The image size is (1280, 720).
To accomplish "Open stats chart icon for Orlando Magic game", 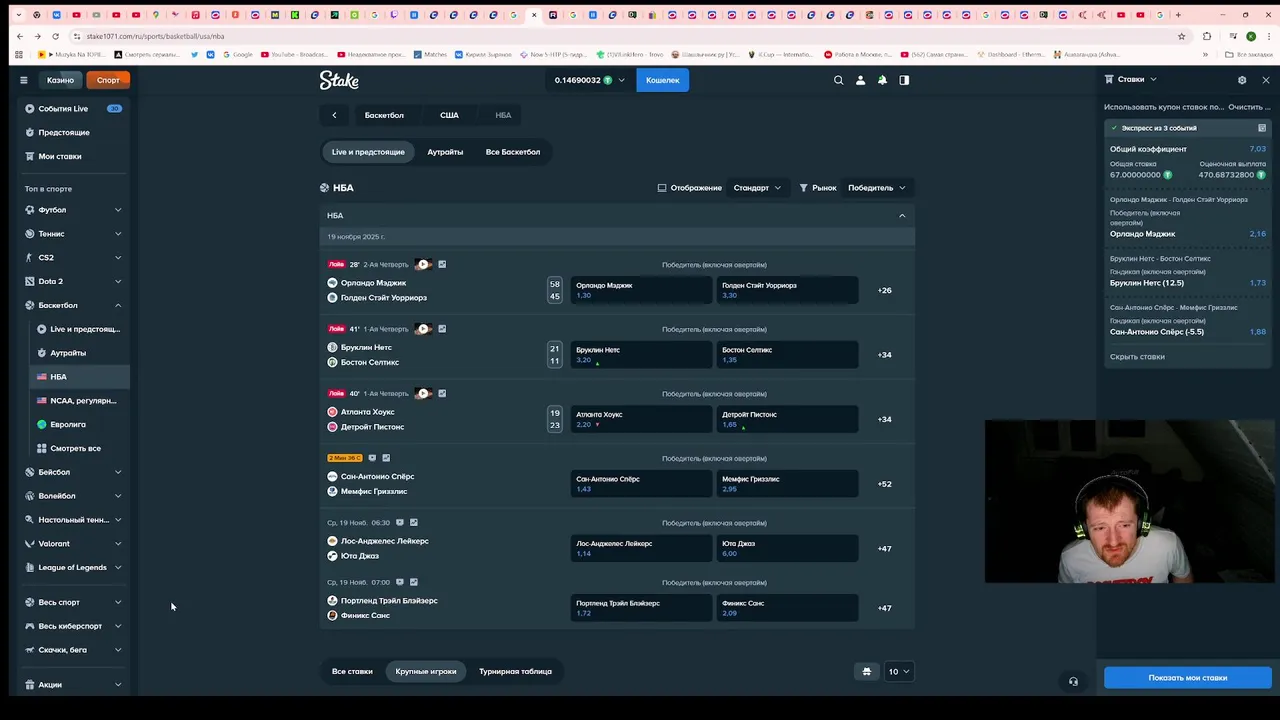I will [x=442, y=264].
